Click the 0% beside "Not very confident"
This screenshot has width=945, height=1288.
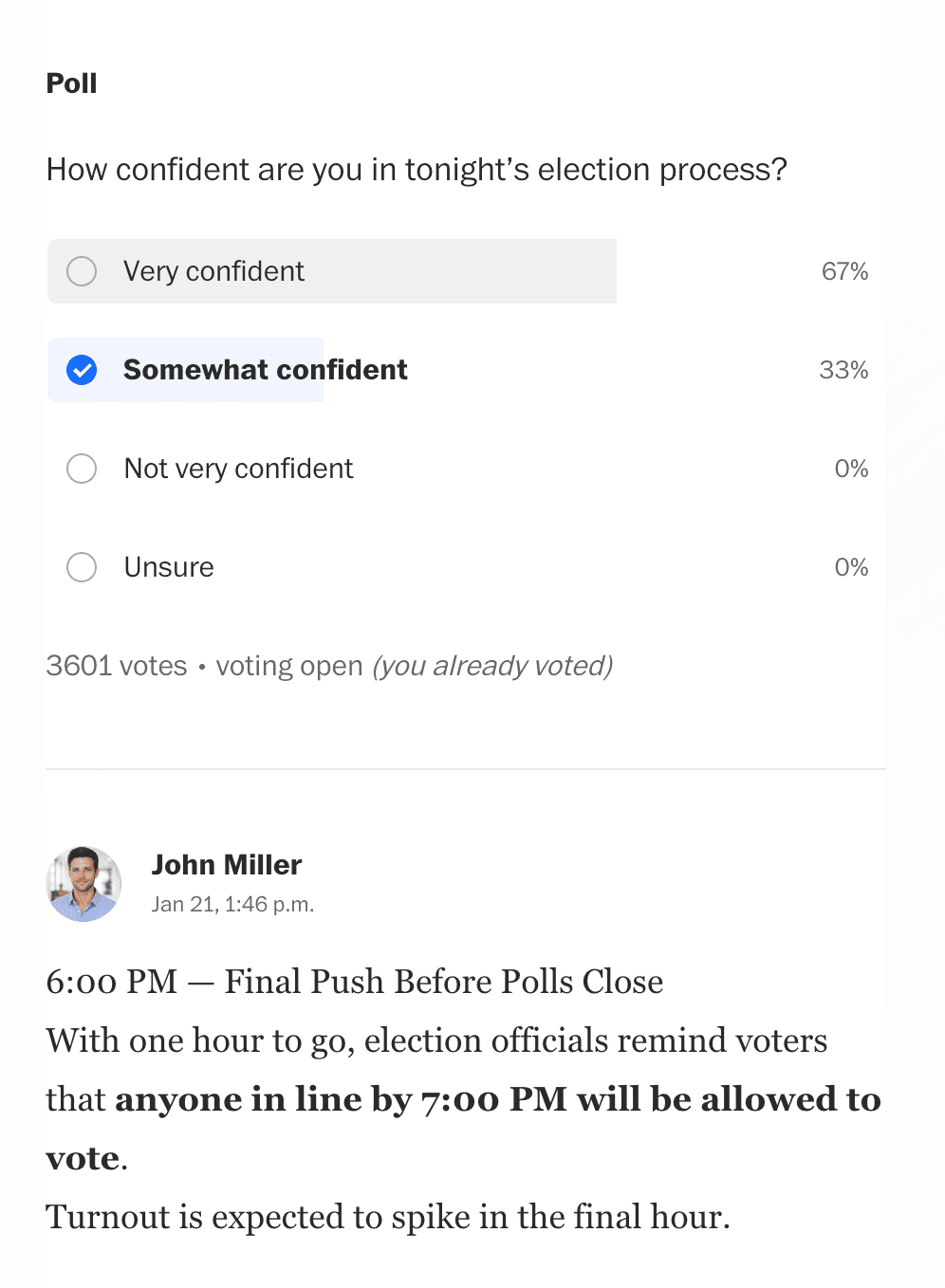coord(851,469)
